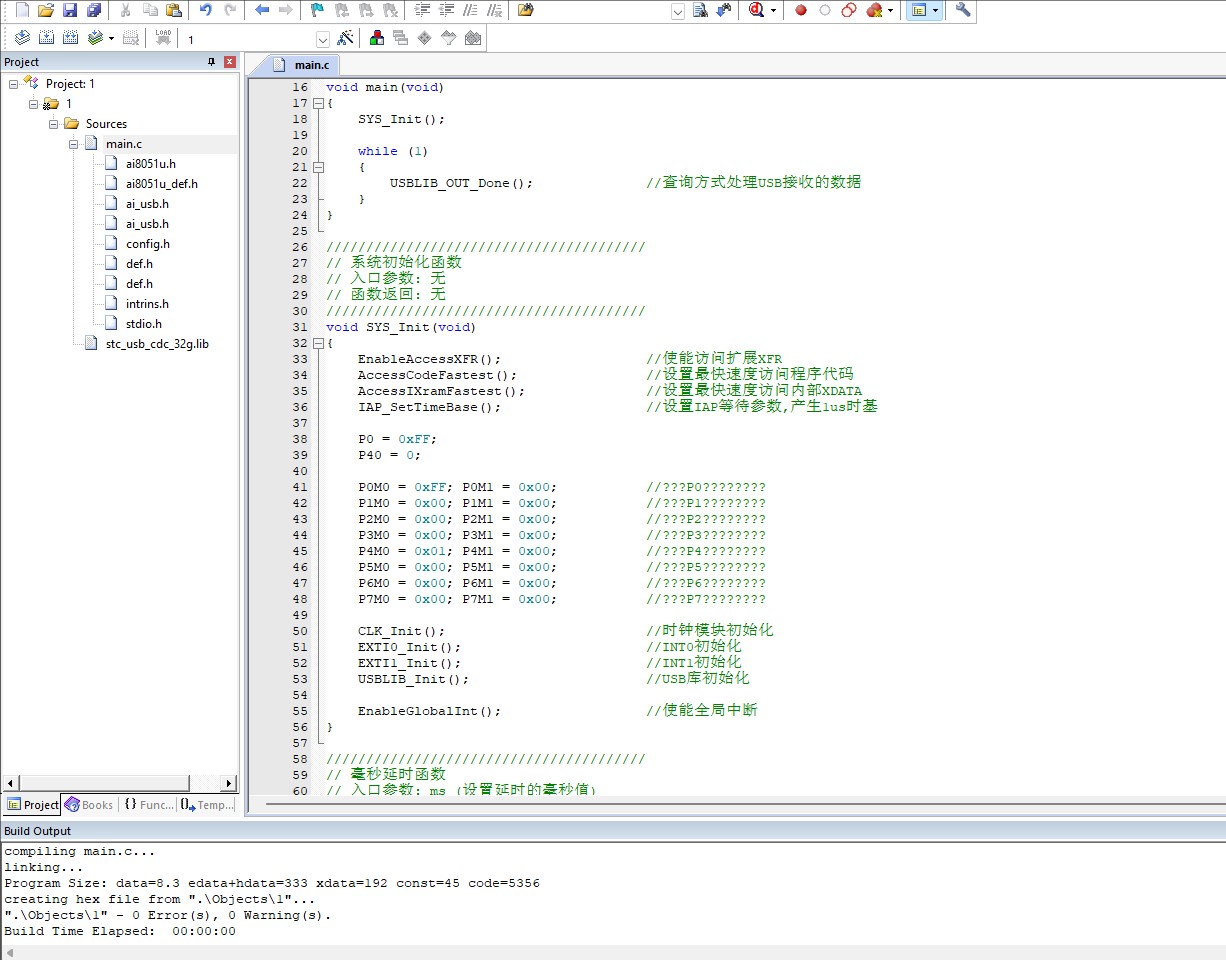1226x960 pixels.
Task: Create a new file with the New icon
Action: pos(22,10)
